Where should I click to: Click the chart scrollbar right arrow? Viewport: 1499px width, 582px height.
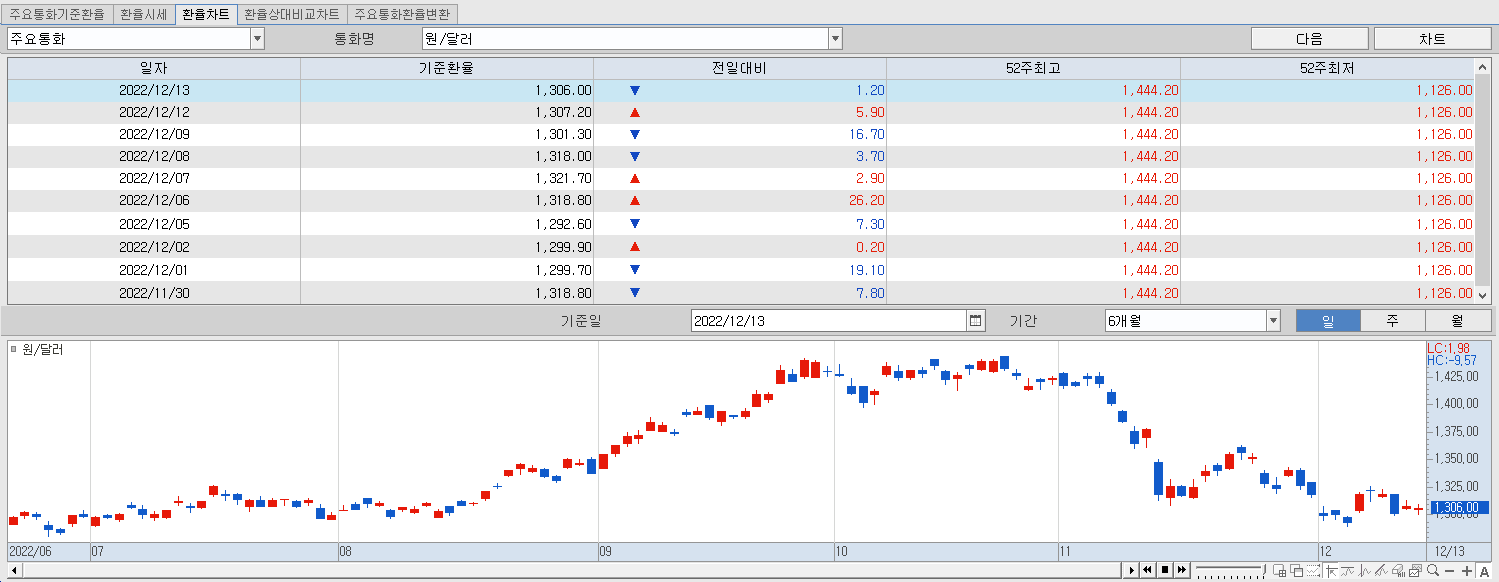tap(1131, 570)
